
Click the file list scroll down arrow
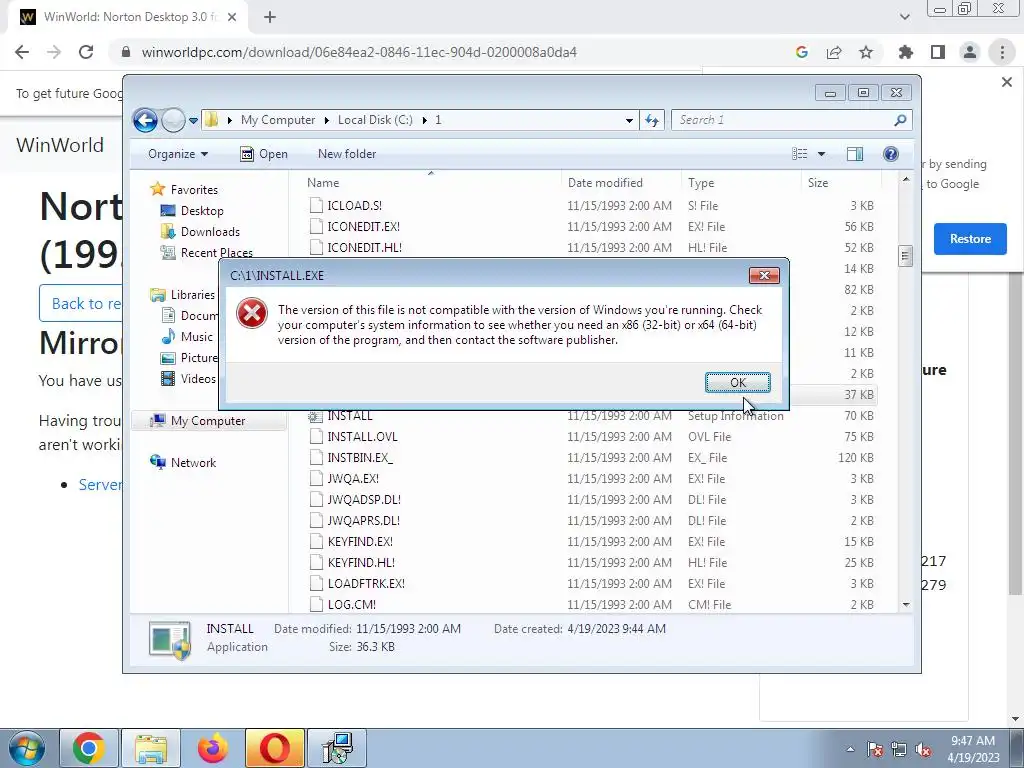[905, 605]
